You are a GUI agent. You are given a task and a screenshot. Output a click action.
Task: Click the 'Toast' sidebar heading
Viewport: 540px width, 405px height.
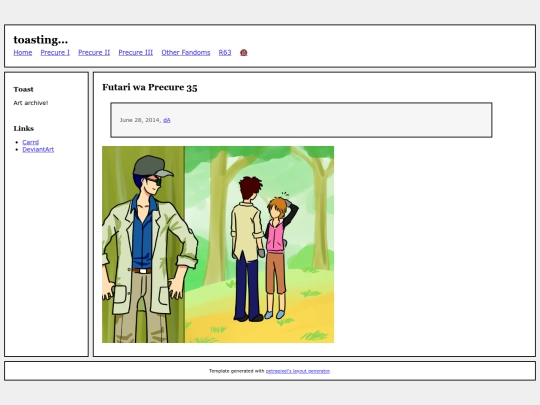pyautogui.click(x=23, y=89)
